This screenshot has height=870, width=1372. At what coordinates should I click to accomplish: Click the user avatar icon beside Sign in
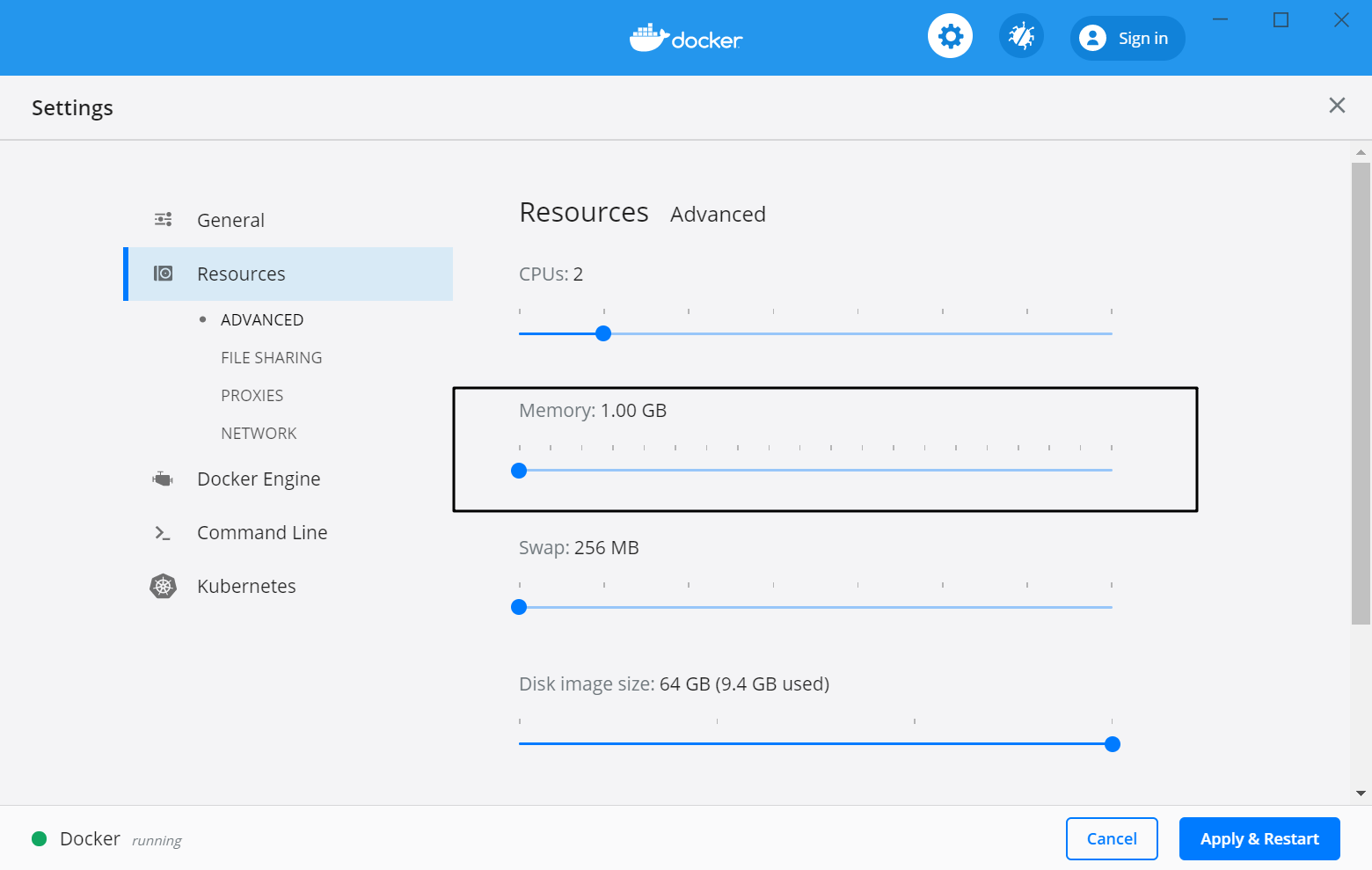1092,38
